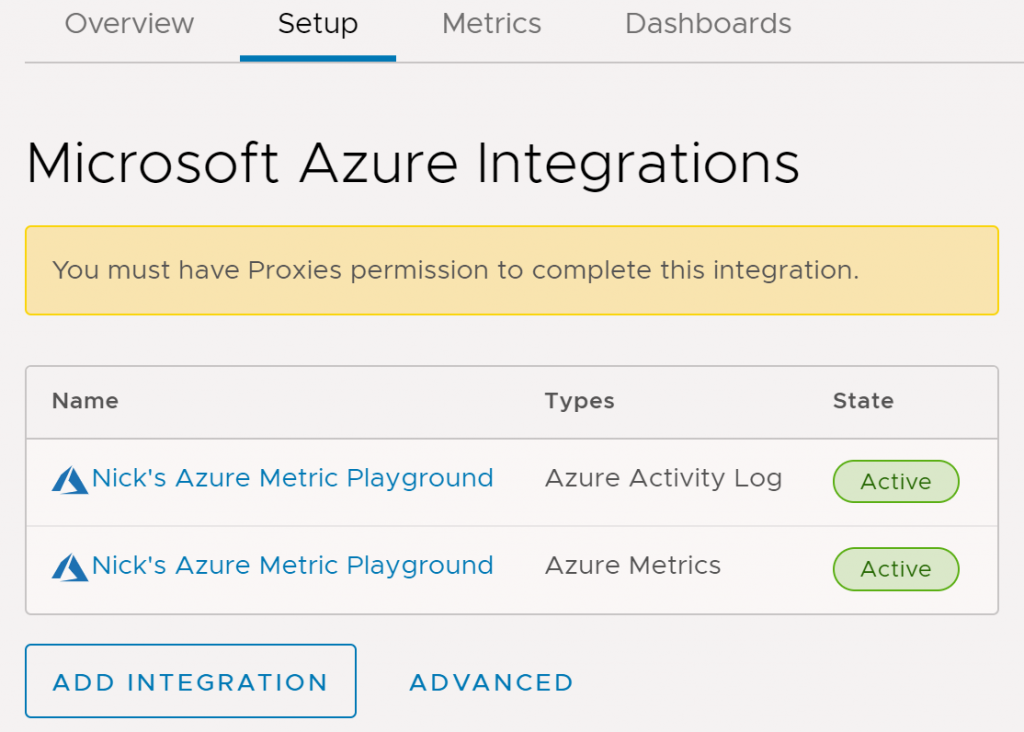Switch to the Metrics tab
The image size is (1024, 732).
point(492,24)
